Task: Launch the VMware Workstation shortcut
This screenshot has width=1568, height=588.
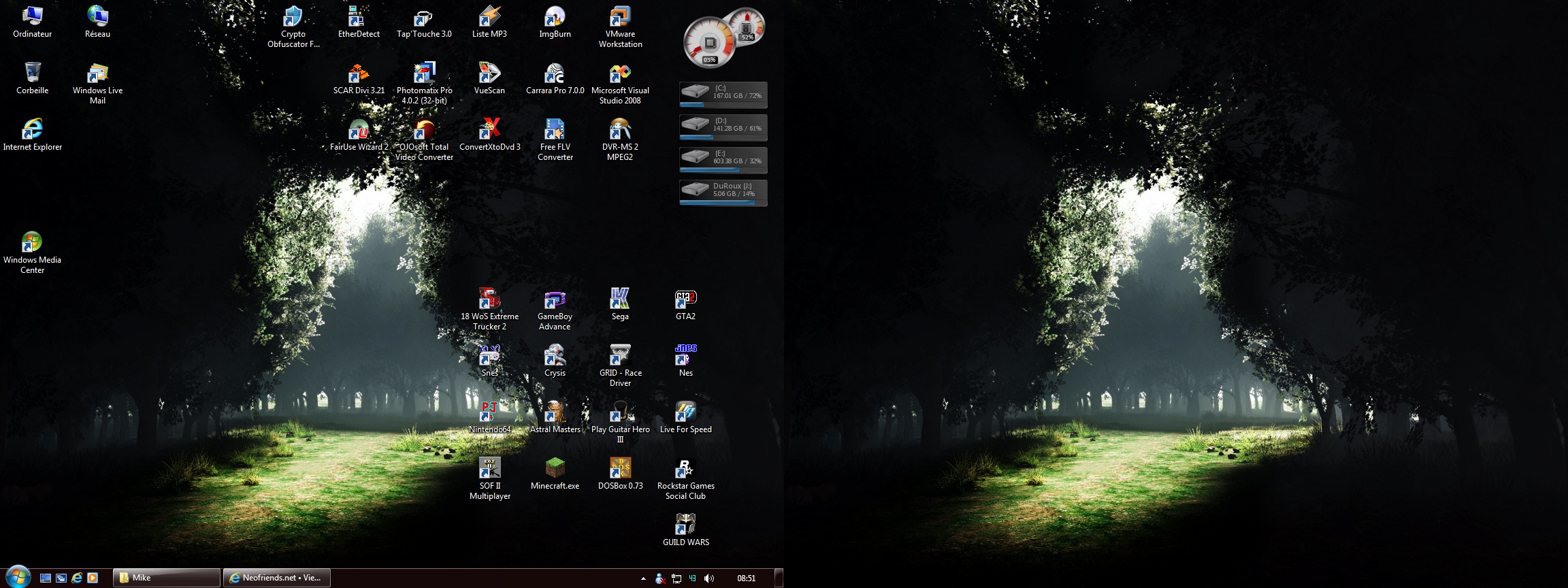Action: (x=620, y=17)
